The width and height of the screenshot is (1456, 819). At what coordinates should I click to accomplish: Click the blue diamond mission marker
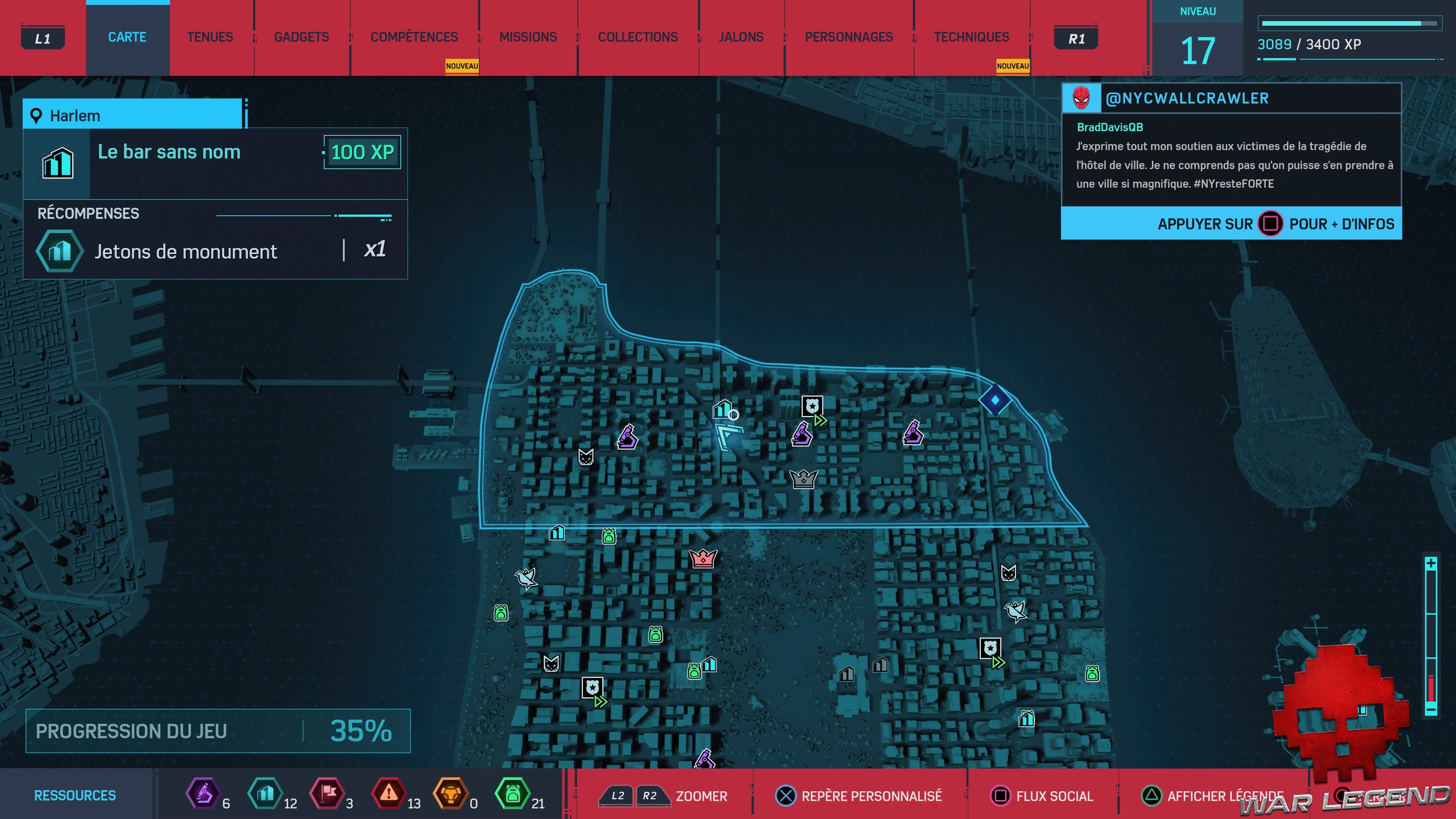[995, 400]
